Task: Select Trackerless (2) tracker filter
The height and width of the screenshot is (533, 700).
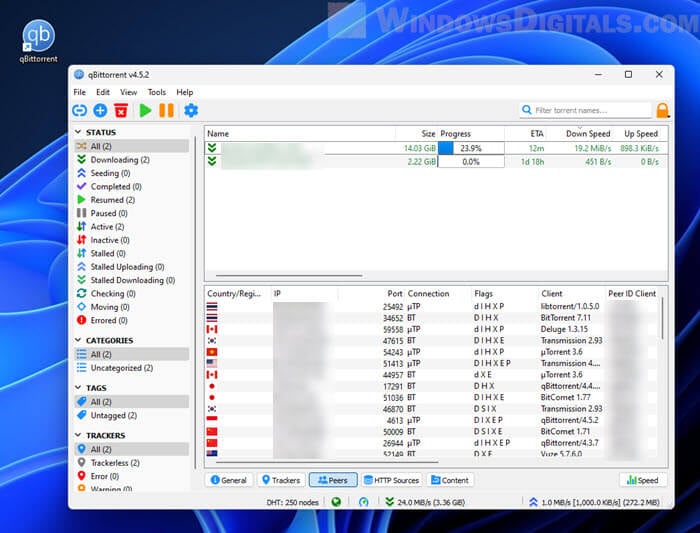Action: click(132, 462)
